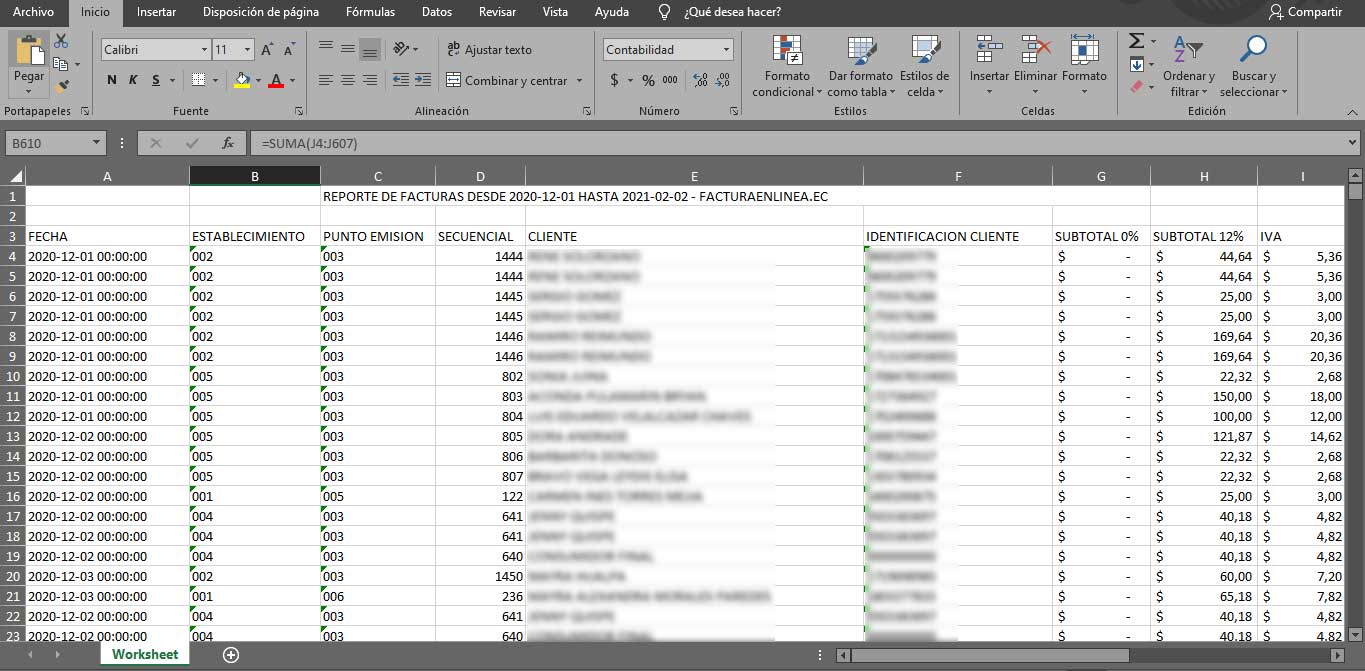Open the Revisar ribbon tab

[x=496, y=12]
